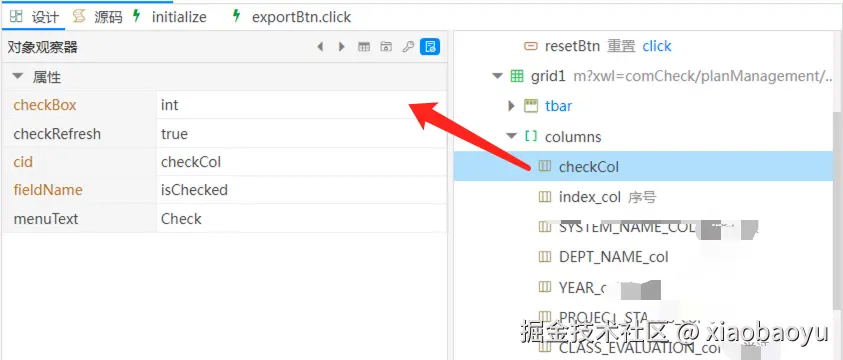Select the columns node label
The image size is (843, 360).
tap(573, 136)
